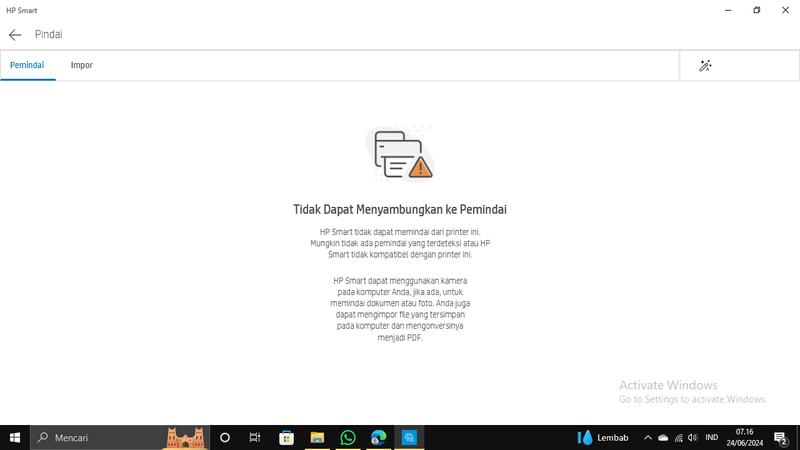This screenshot has height=450, width=800.
Task: Open the volume speaker tray icon
Action: pyautogui.click(x=692, y=438)
